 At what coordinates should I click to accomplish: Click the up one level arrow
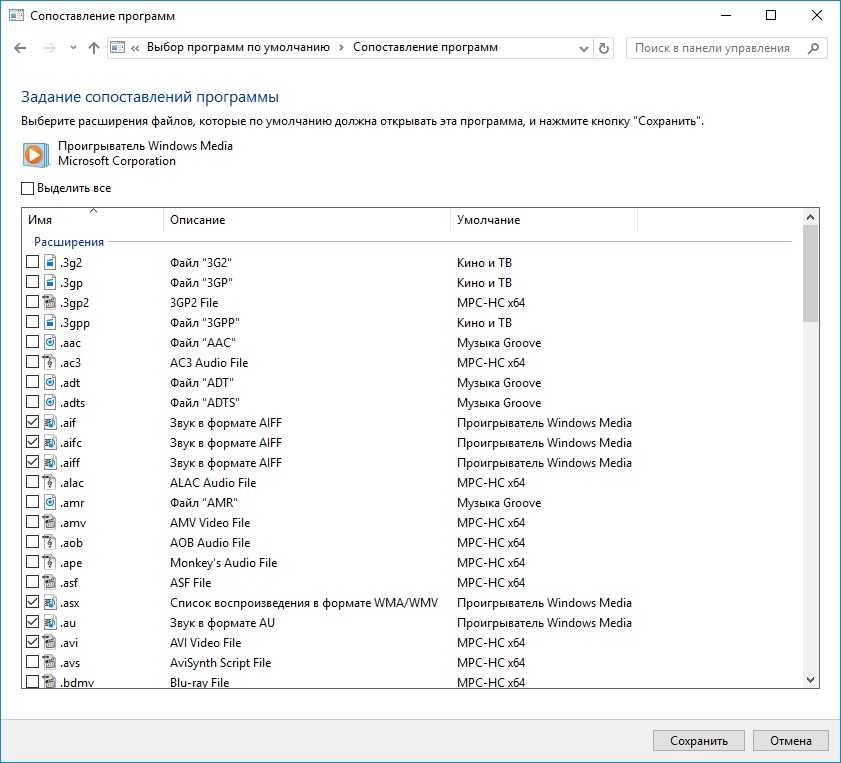tap(94, 48)
